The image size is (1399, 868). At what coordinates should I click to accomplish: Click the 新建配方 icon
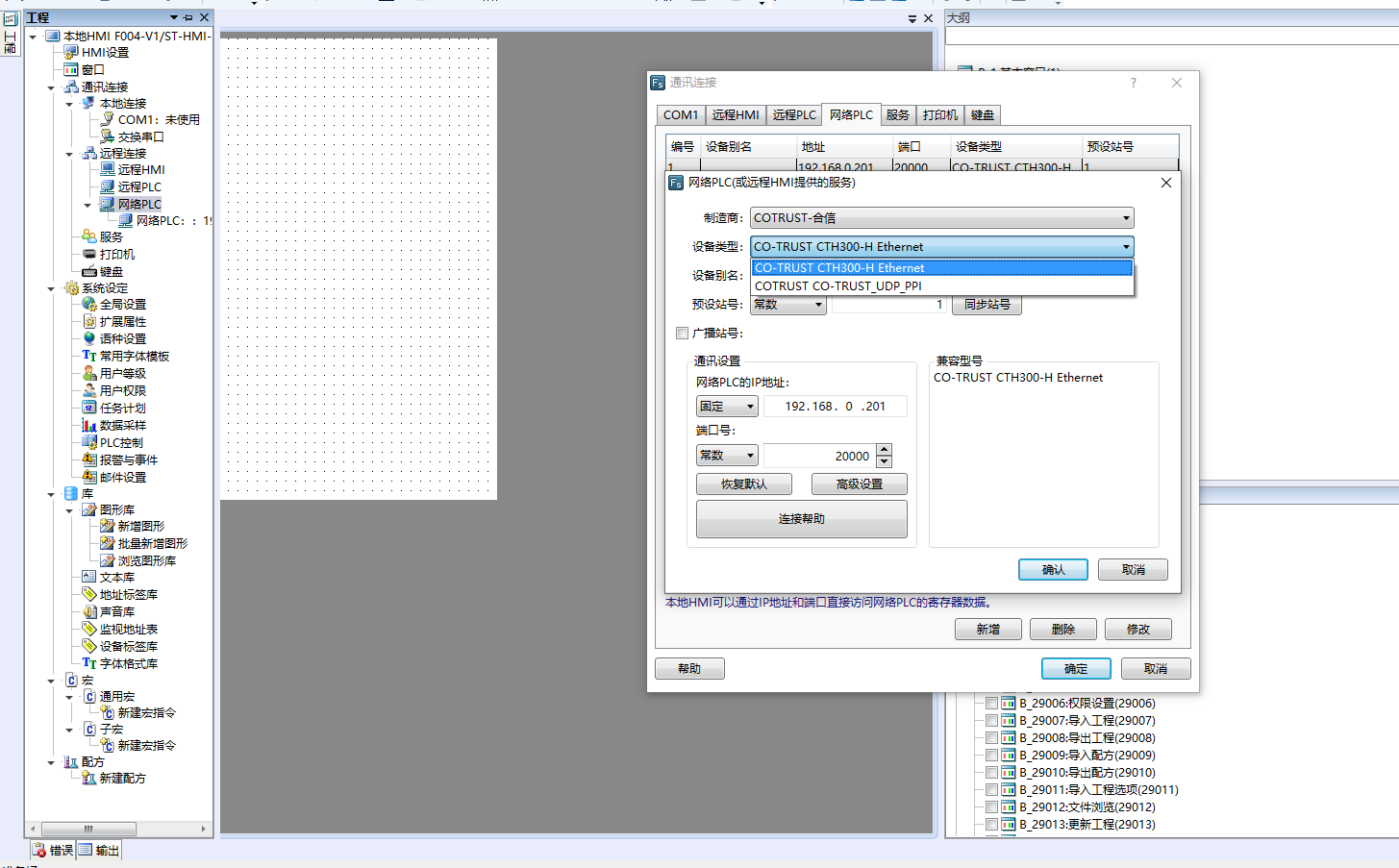(x=89, y=778)
